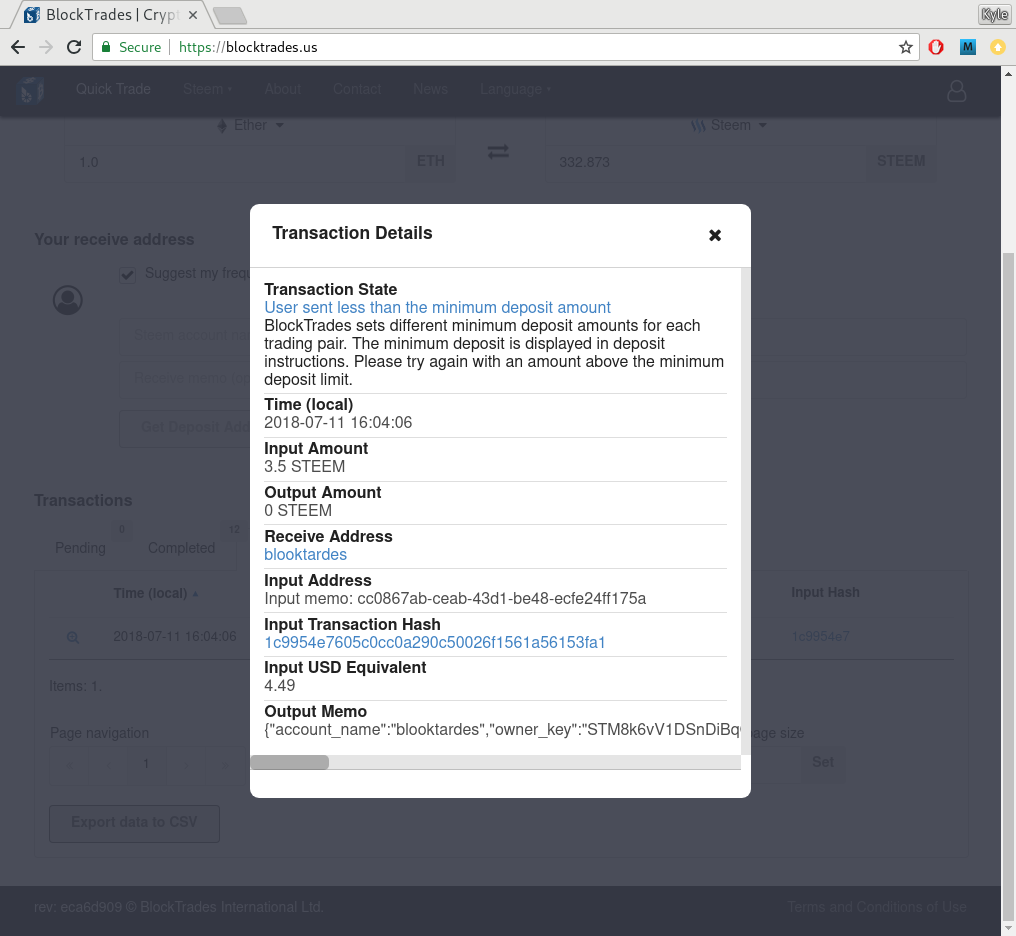Reload the page with the refresh icon
The width and height of the screenshot is (1016, 936).
(x=73, y=47)
